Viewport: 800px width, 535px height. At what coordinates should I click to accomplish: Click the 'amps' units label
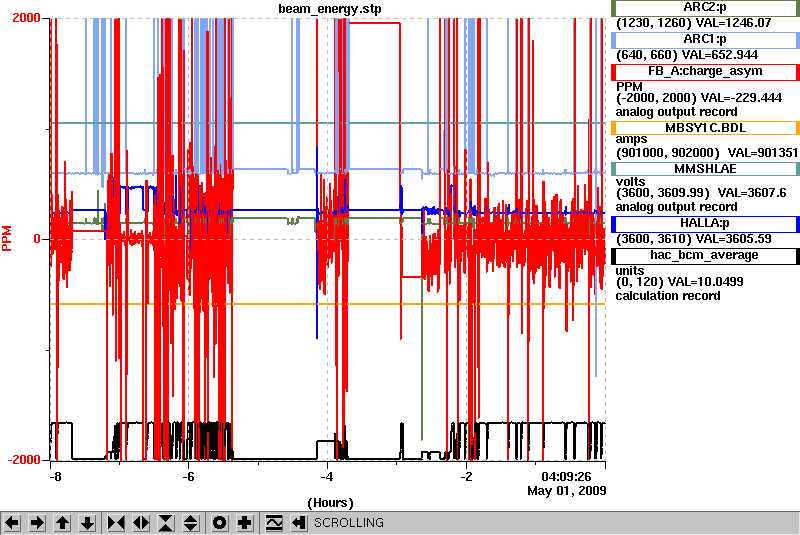pyautogui.click(x=631, y=139)
